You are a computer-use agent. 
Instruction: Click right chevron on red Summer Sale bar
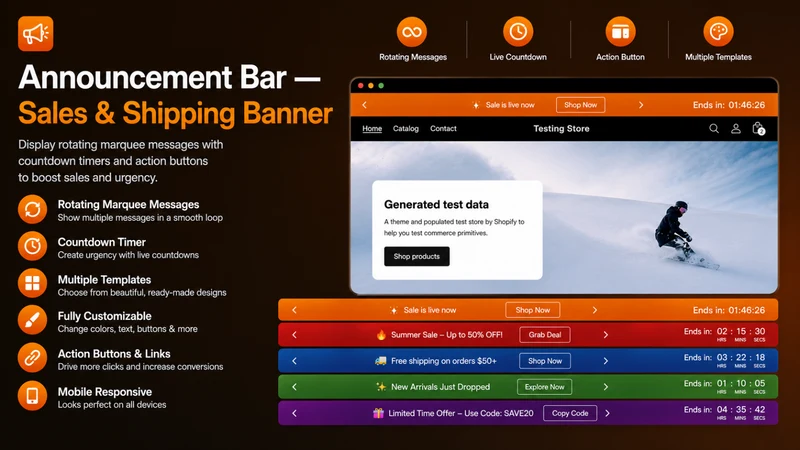(606, 335)
